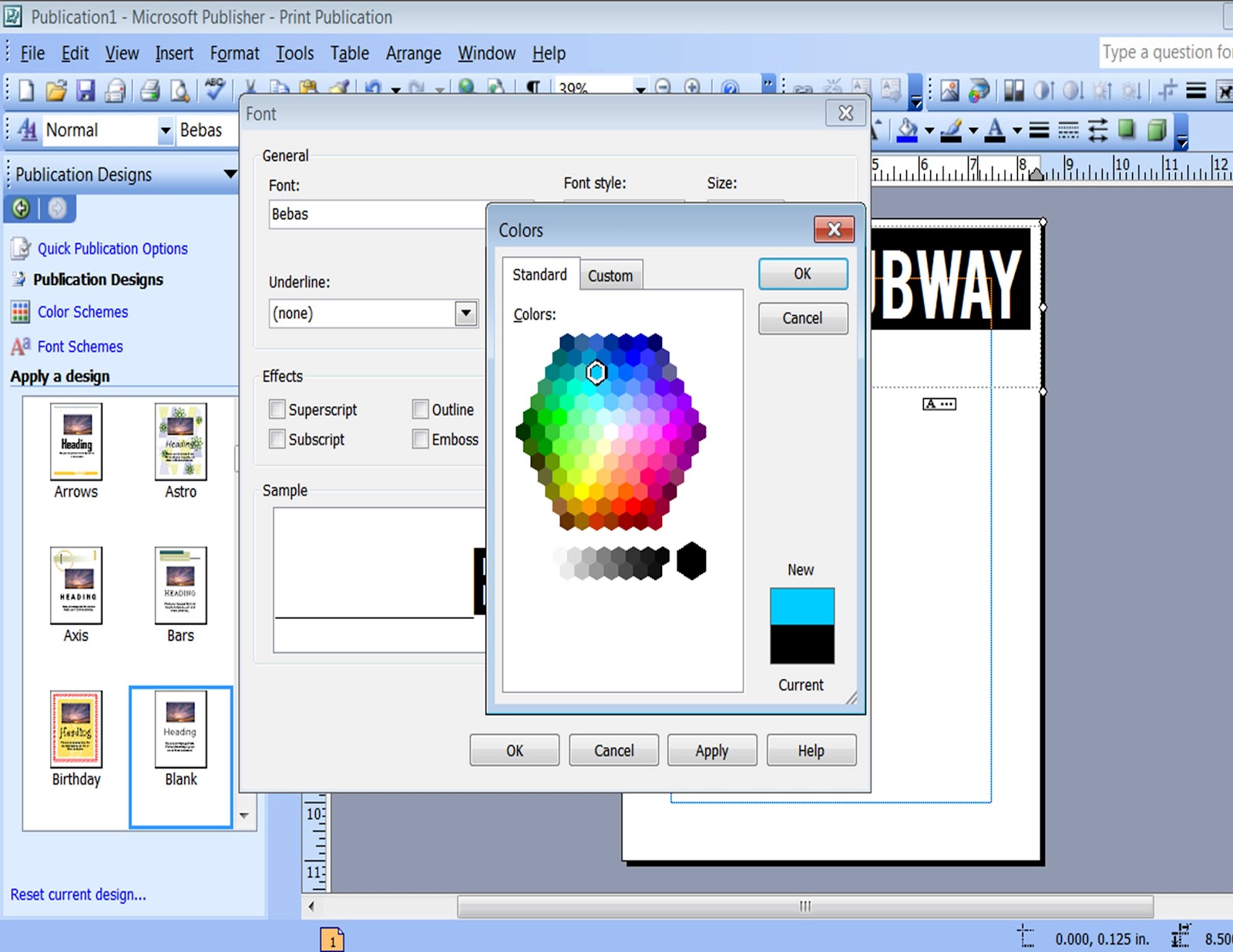The image size is (1233, 952).
Task: Check the Outline effect
Action: (x=421, y=409)
